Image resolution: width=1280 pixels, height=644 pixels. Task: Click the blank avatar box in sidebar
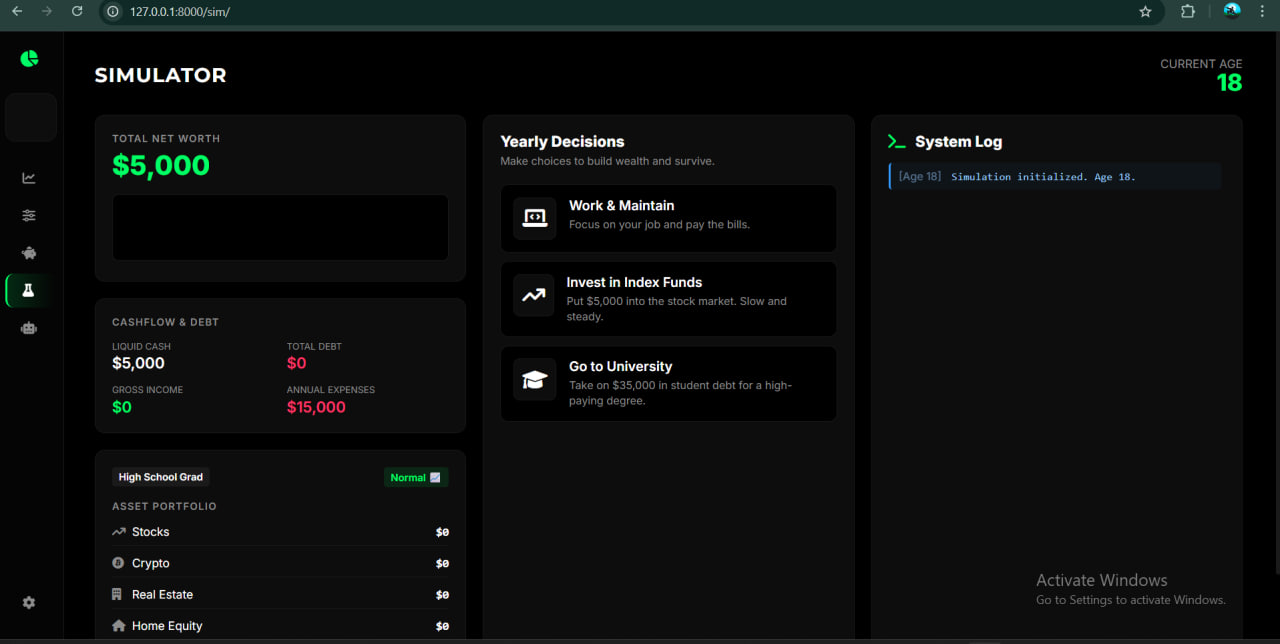click(x=31, y=118)
